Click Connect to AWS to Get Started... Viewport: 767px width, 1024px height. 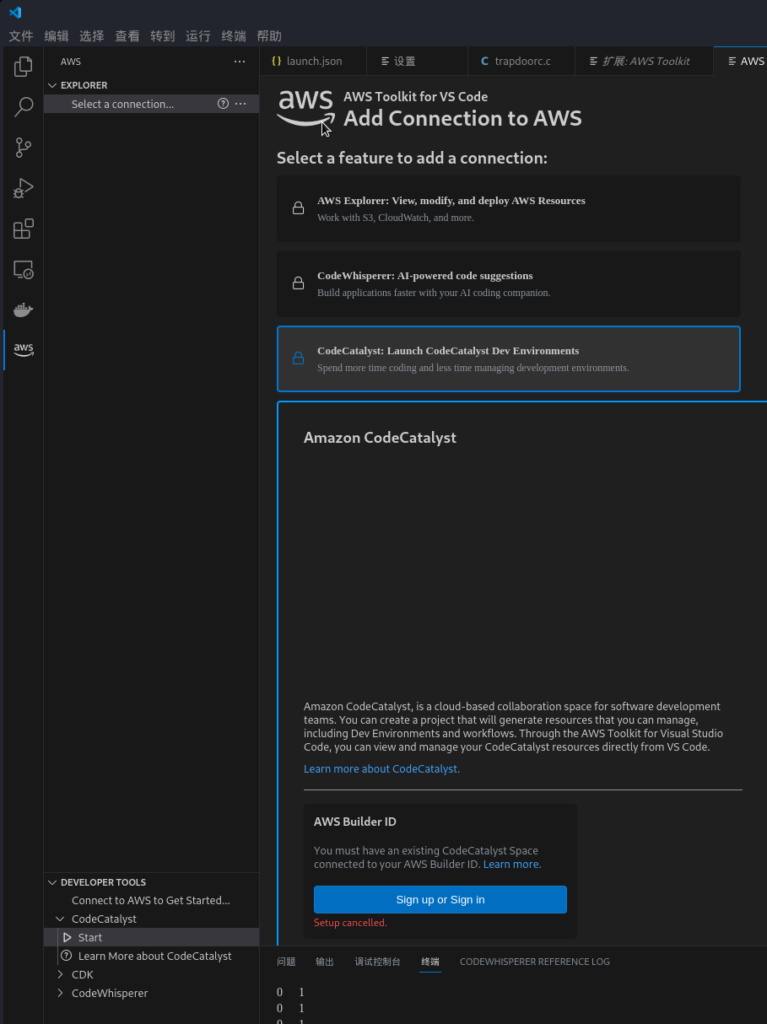[x=151, y=900]
